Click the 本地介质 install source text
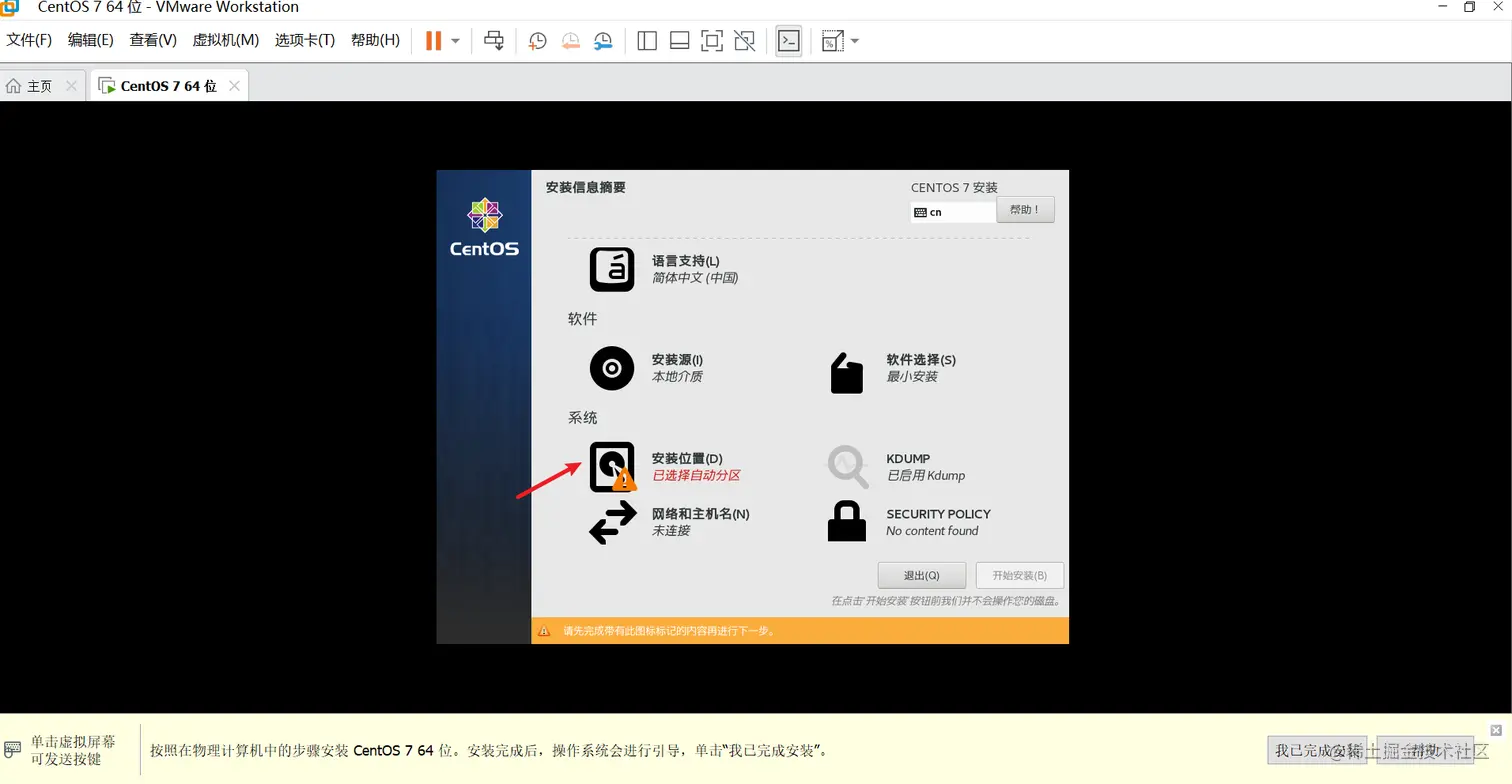1512x784 pixels. [x=677, y=377]
